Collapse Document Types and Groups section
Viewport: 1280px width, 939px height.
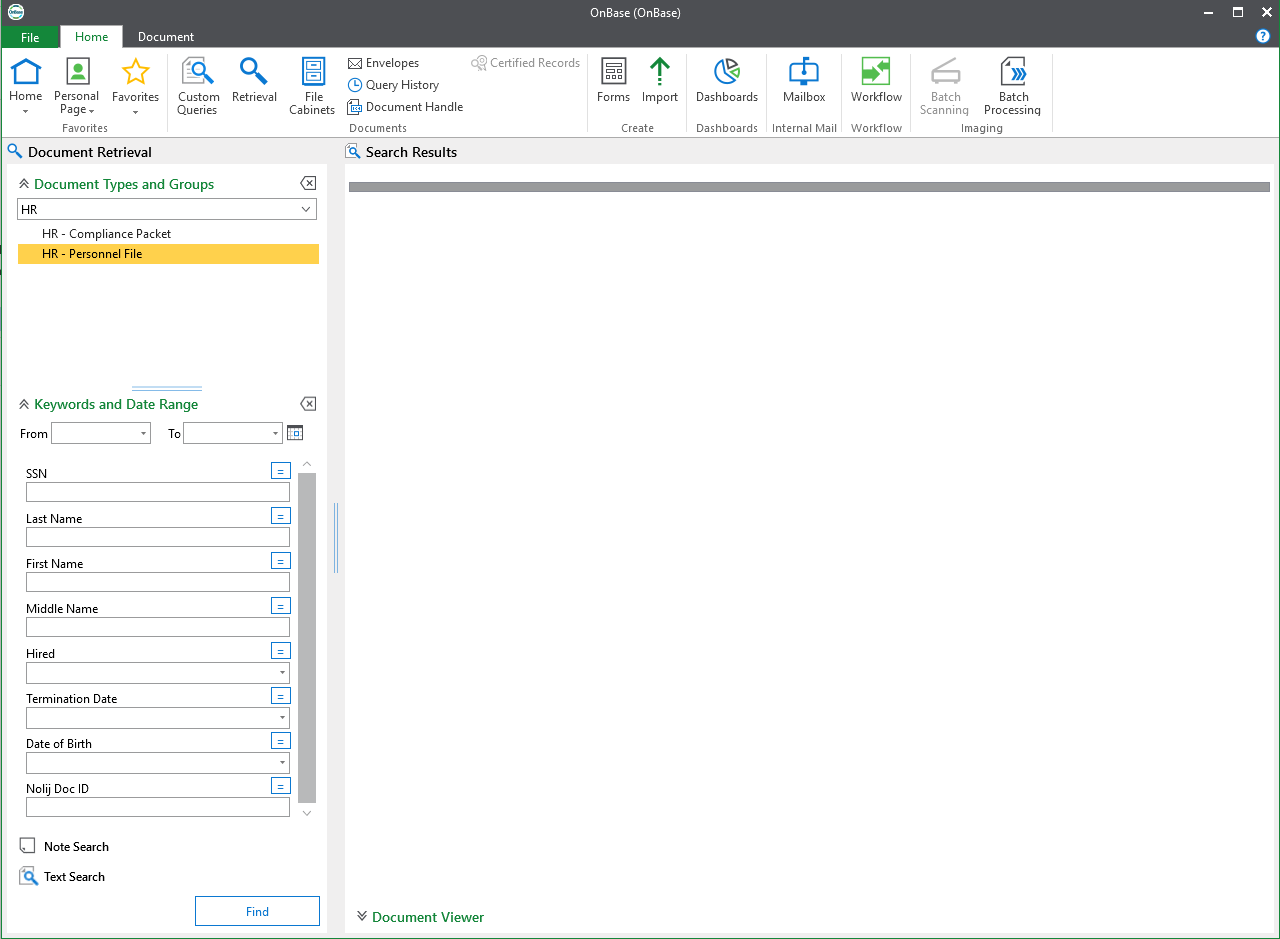[x=24, y=184]
